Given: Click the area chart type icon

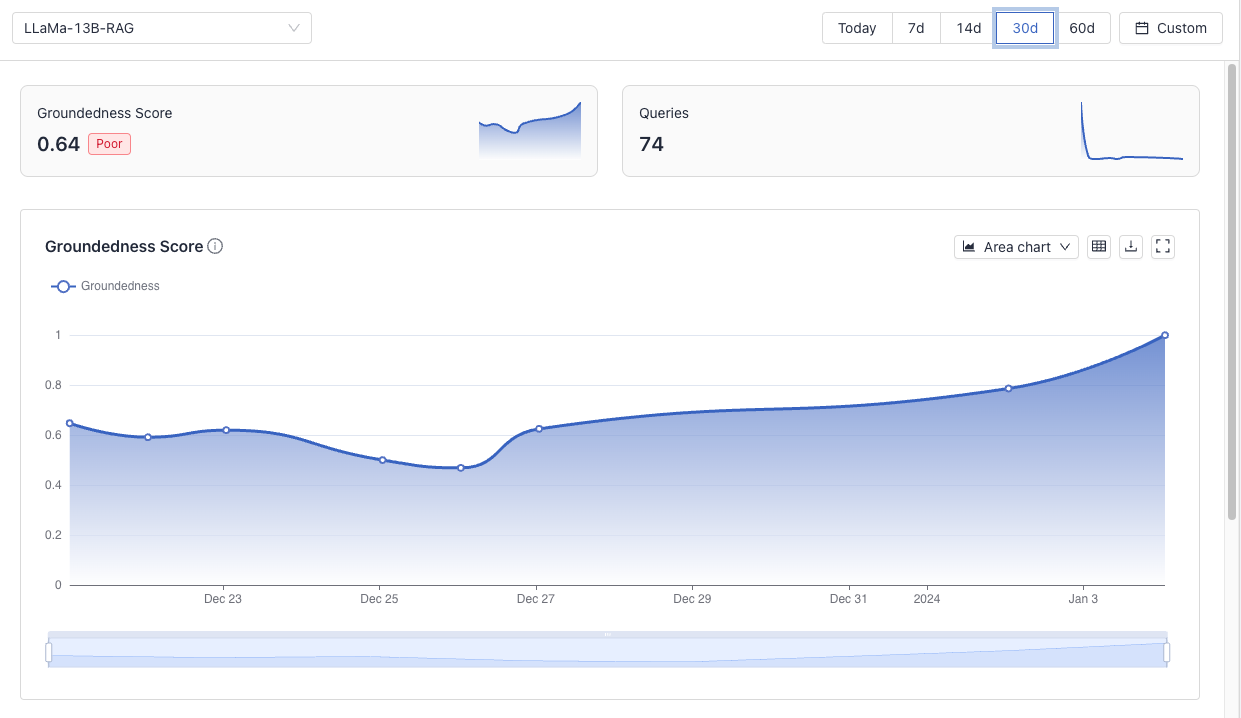Looking at the screenshot, I should click(969, 247).
